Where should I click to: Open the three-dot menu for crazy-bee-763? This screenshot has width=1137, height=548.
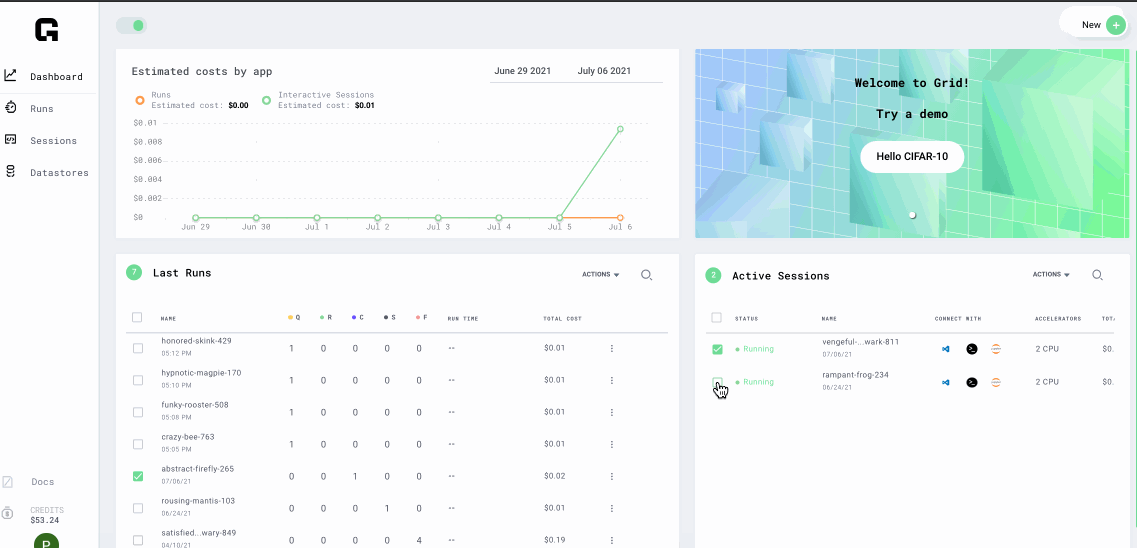pyautogui.click(x=612, y=444)
